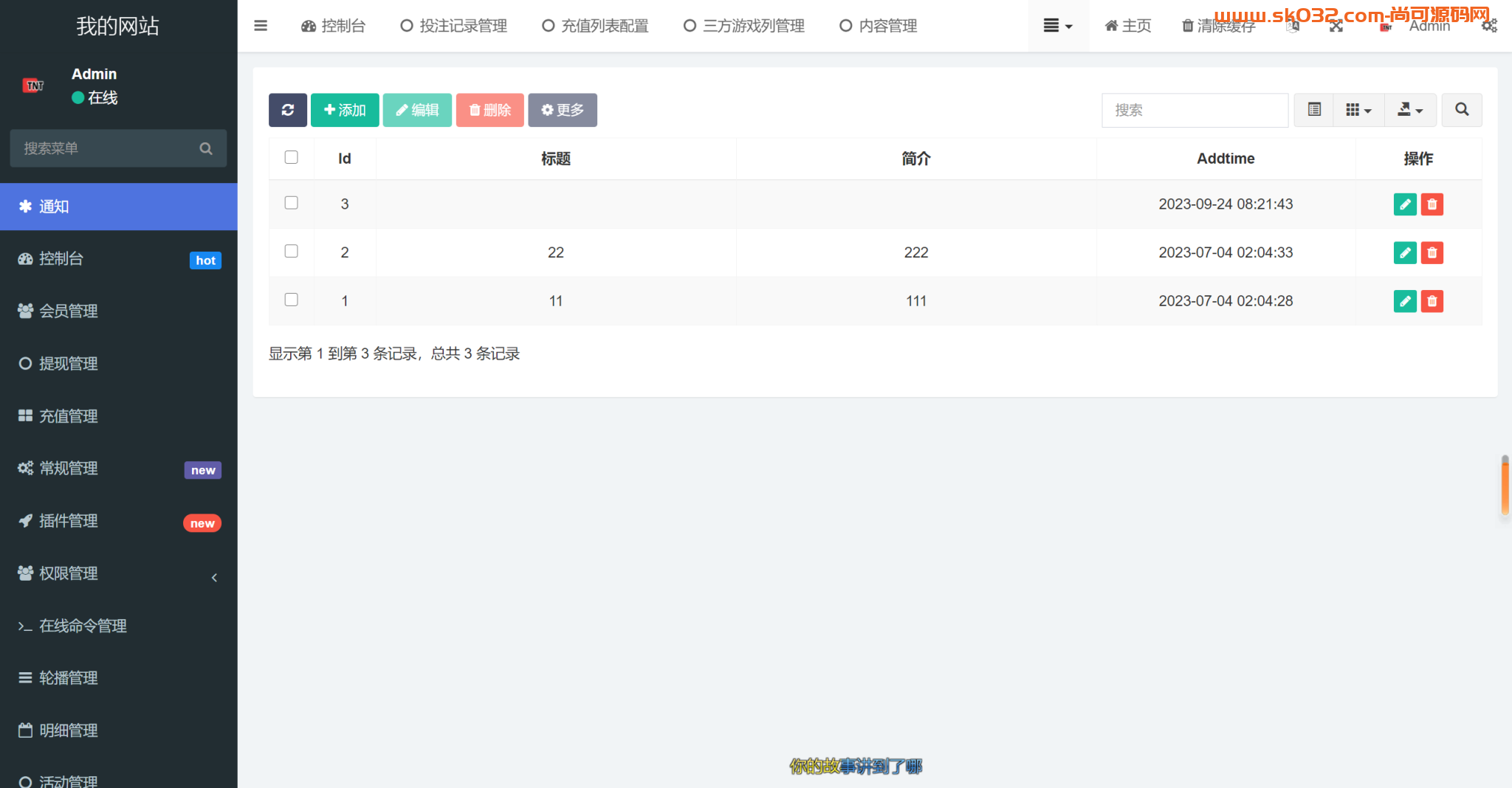Open the 三方游戏列管理 top tab

point(744,26)
